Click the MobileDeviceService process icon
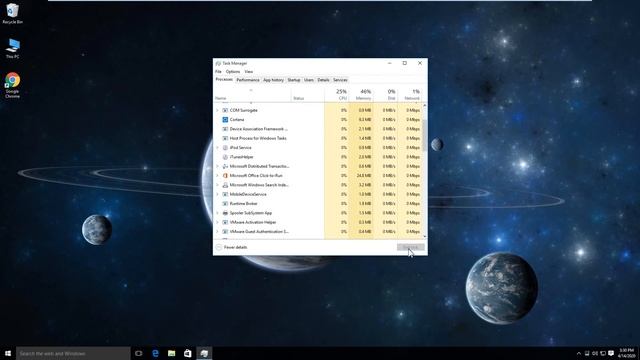The width and height of the screenshot is (640, 360). pos(225,194)
